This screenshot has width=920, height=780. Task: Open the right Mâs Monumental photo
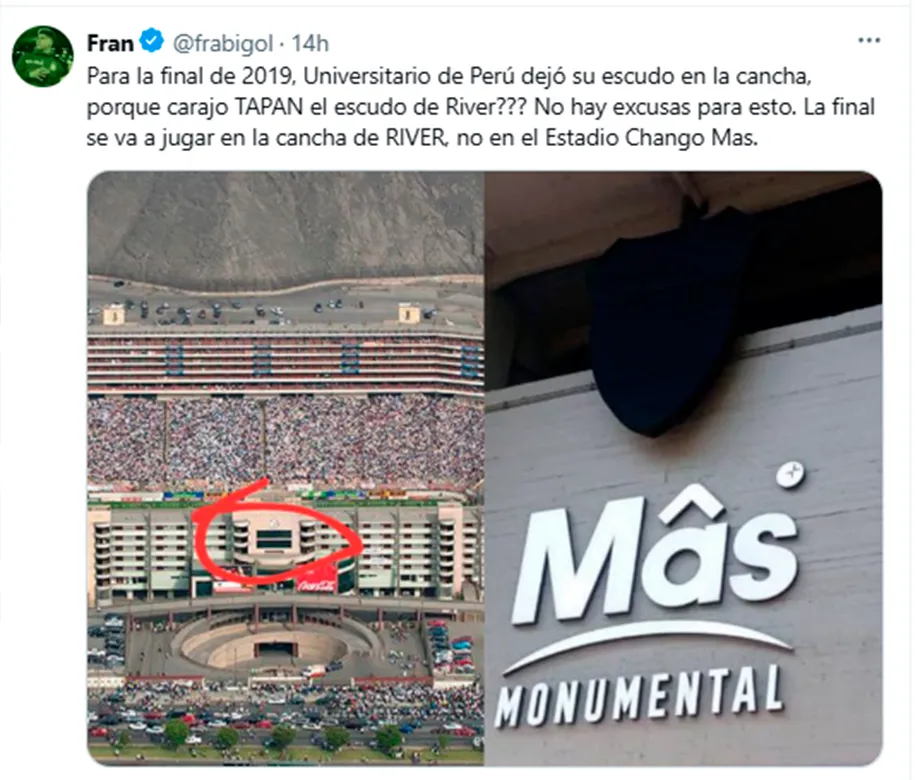click(x=684, y=468)
